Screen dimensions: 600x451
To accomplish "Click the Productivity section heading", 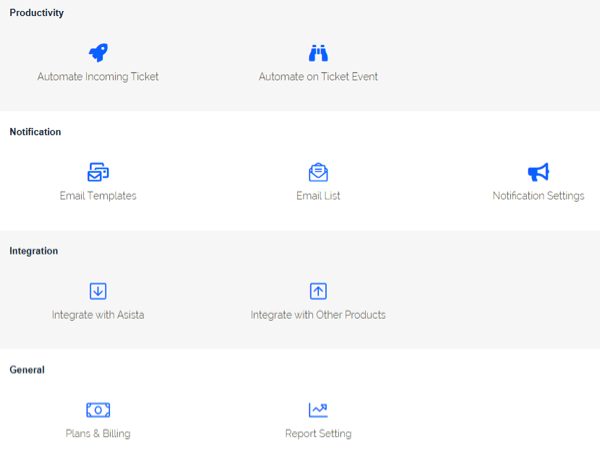I will coord(37,13).
